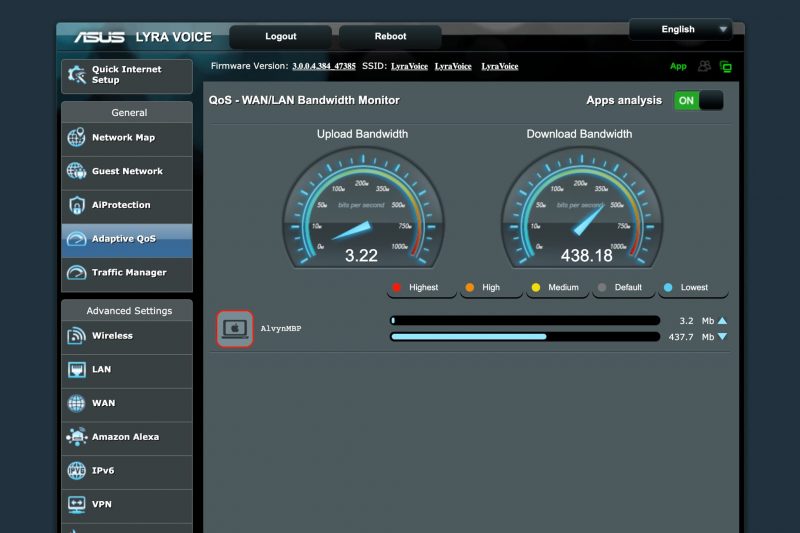This screenshot has height=533, width=800.
Task: Click the Wireless signal icon
Action: [77, 336]
